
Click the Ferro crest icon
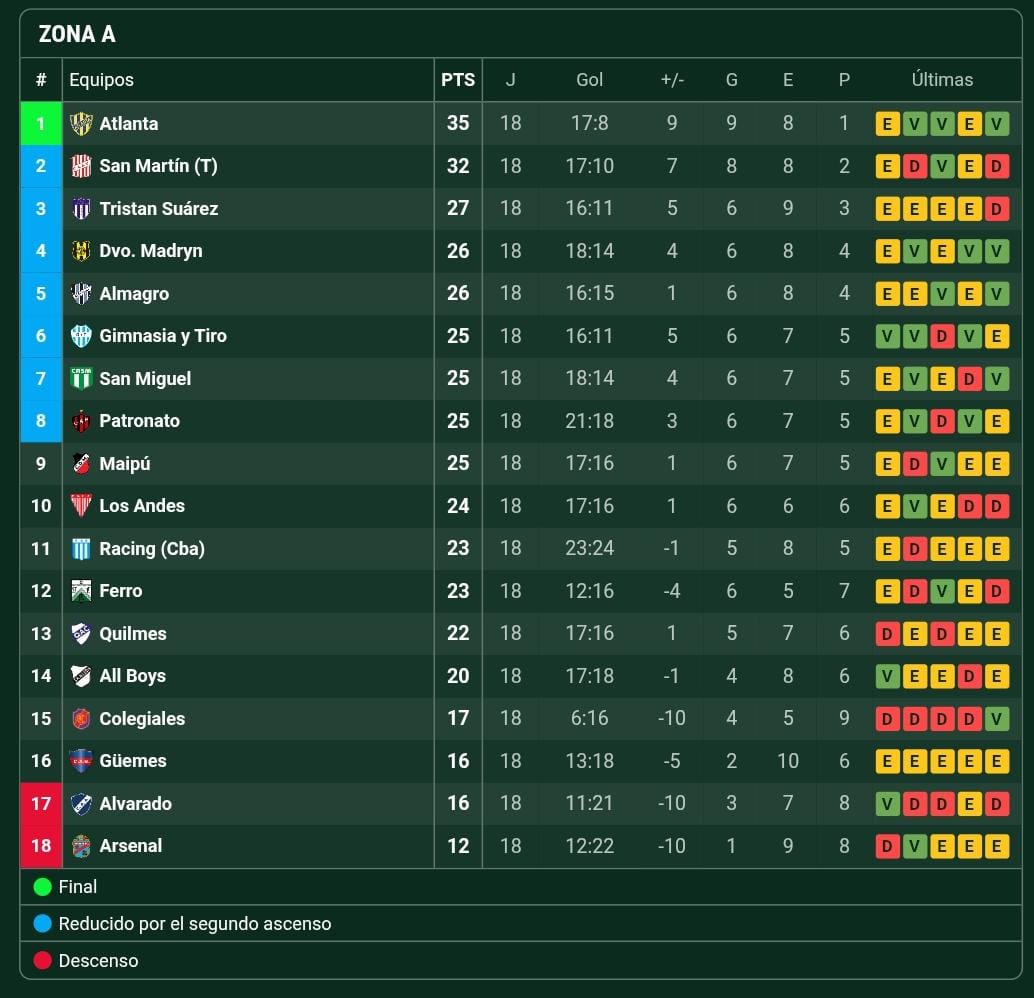[81, 591]
